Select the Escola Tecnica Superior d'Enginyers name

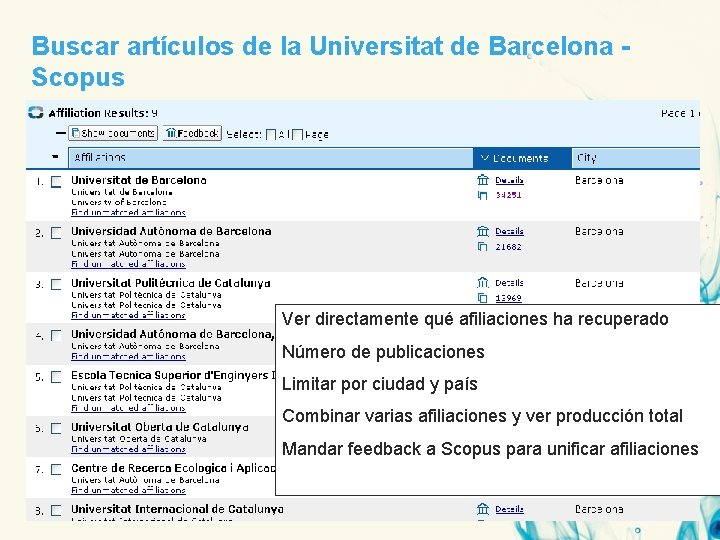pos(173,376)
